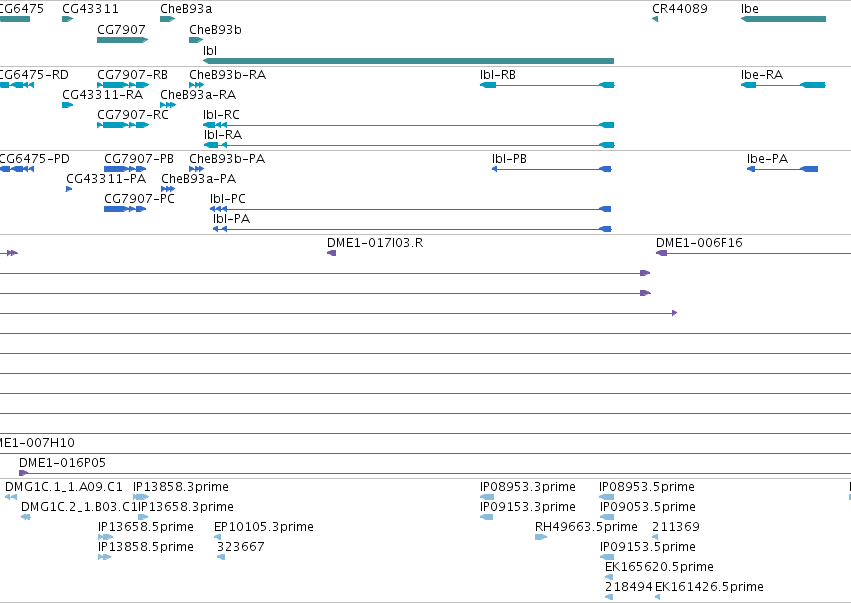Select protein lbe-PA label
Screen dimensions: 851x603
click(767, 159)
